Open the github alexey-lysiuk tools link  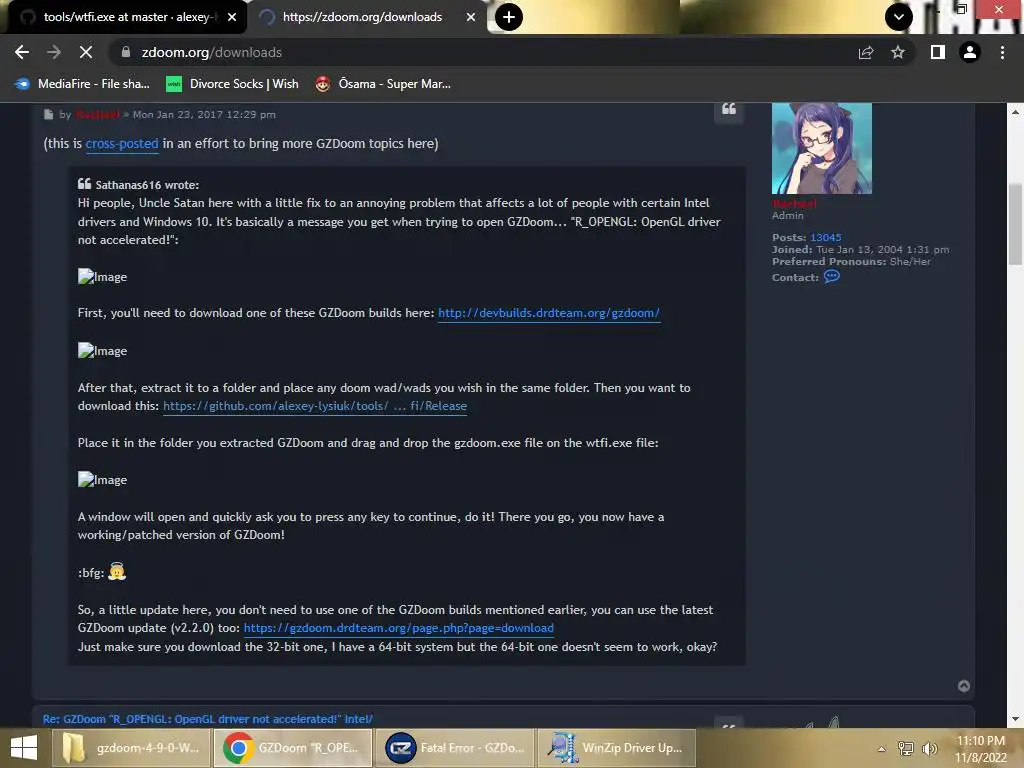point(315,406)
